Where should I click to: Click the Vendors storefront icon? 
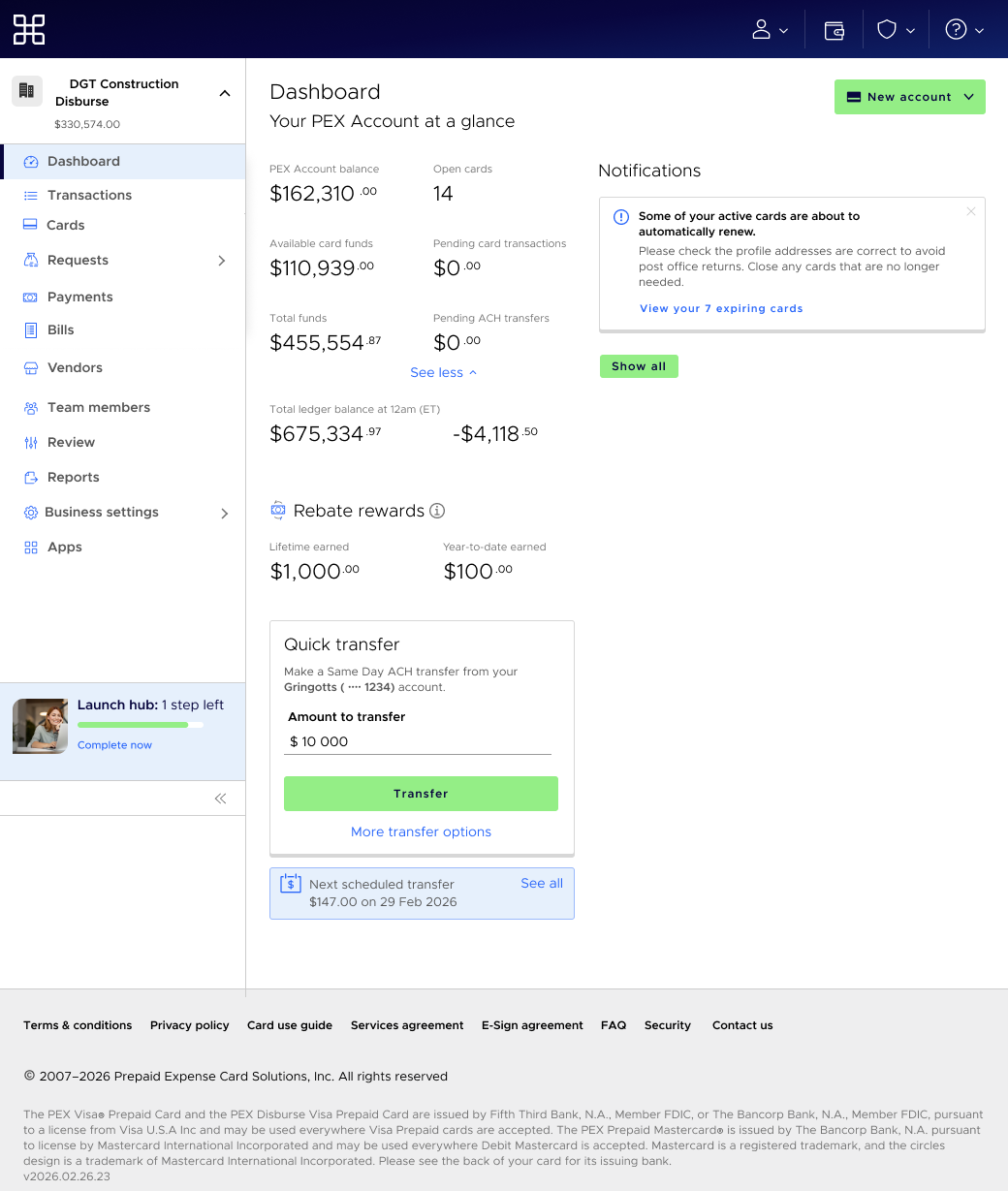pos(30,368)
